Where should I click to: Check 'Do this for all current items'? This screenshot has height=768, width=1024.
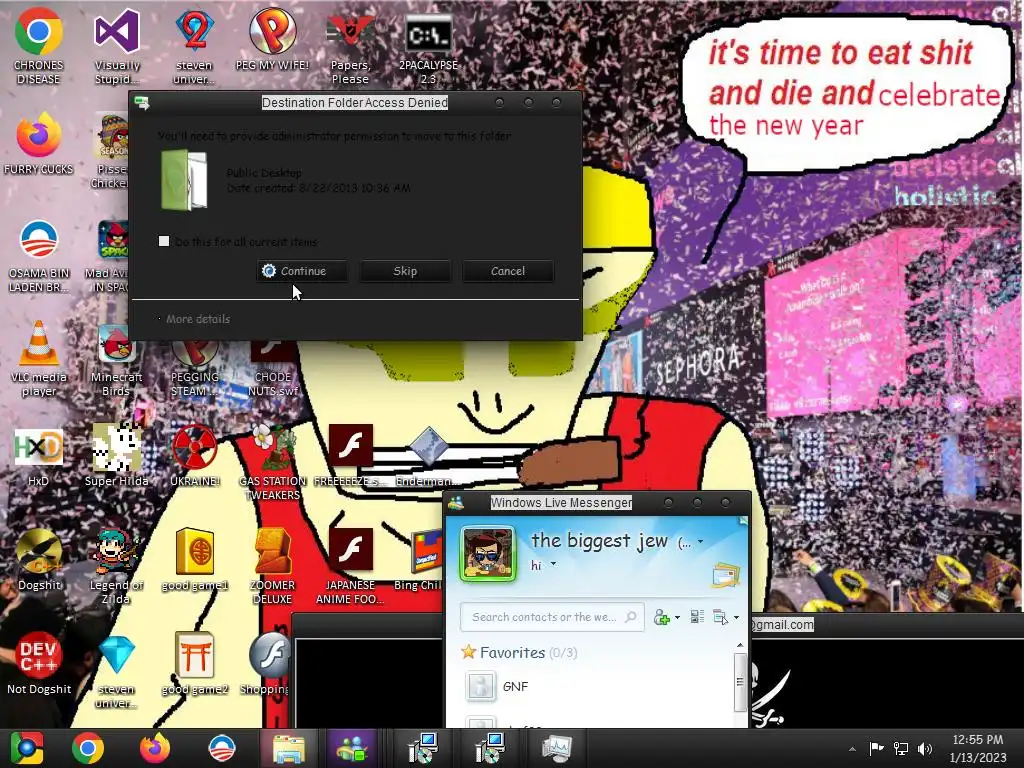[x=164, y=241]
